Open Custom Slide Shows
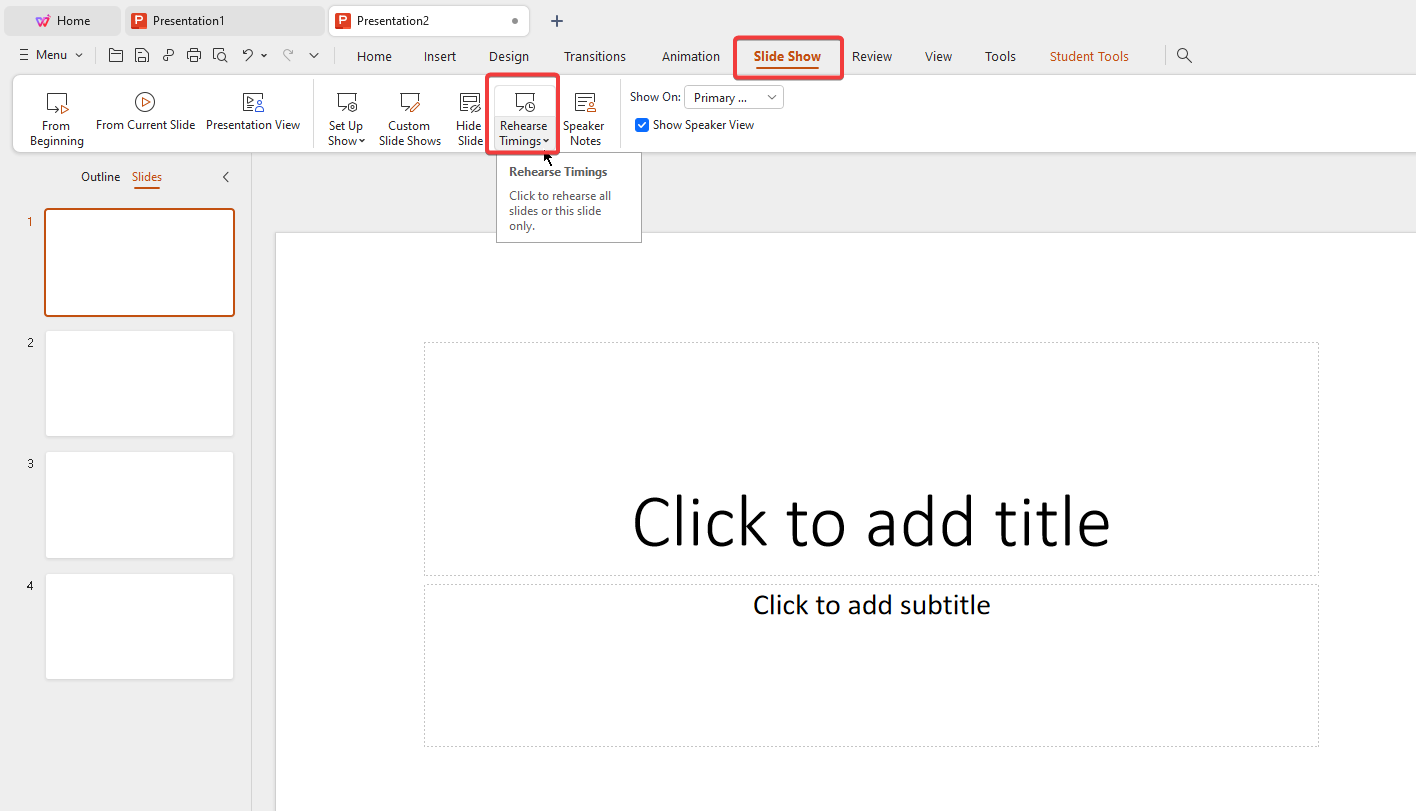The height and width of the screenshot is (811, 1416). point(409,113)
